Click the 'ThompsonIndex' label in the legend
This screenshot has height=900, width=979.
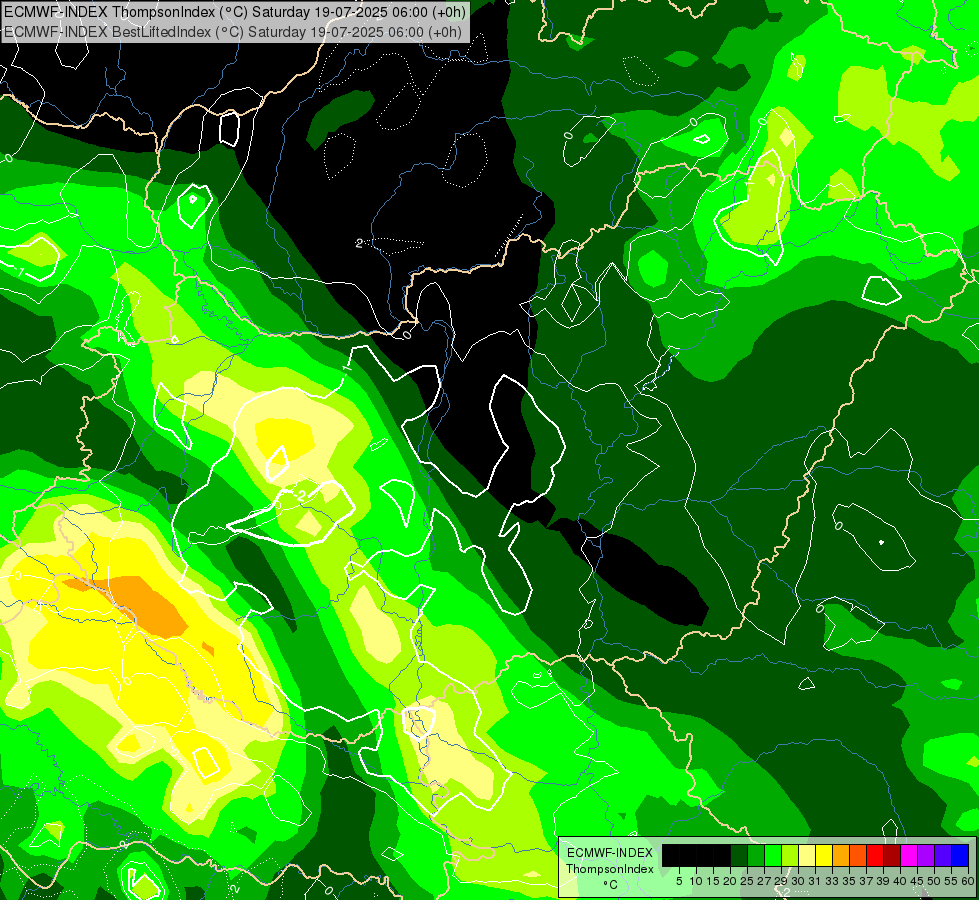[x=610, y=869]
